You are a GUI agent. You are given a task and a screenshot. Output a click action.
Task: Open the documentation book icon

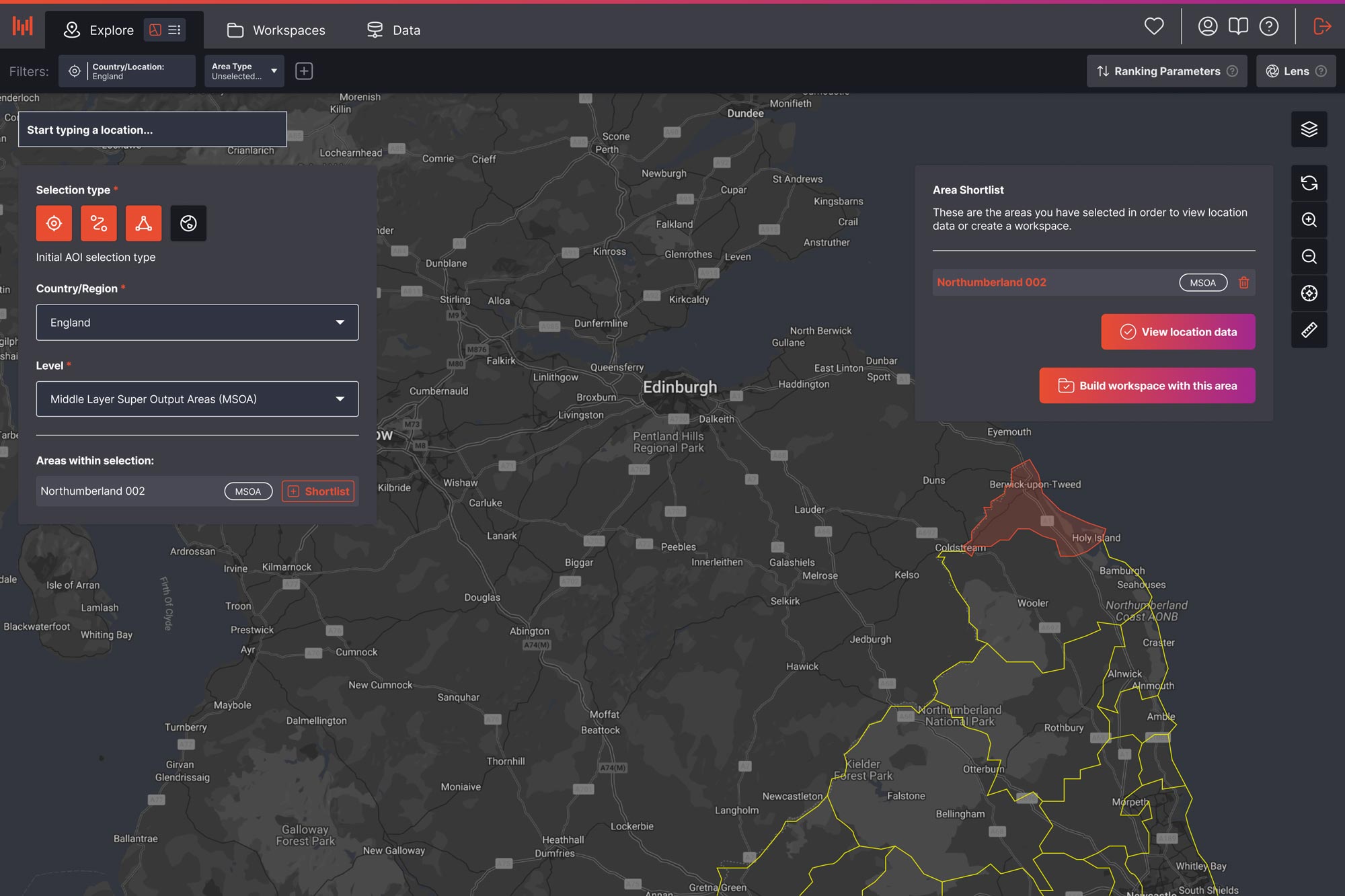(x=1238, y=26)
